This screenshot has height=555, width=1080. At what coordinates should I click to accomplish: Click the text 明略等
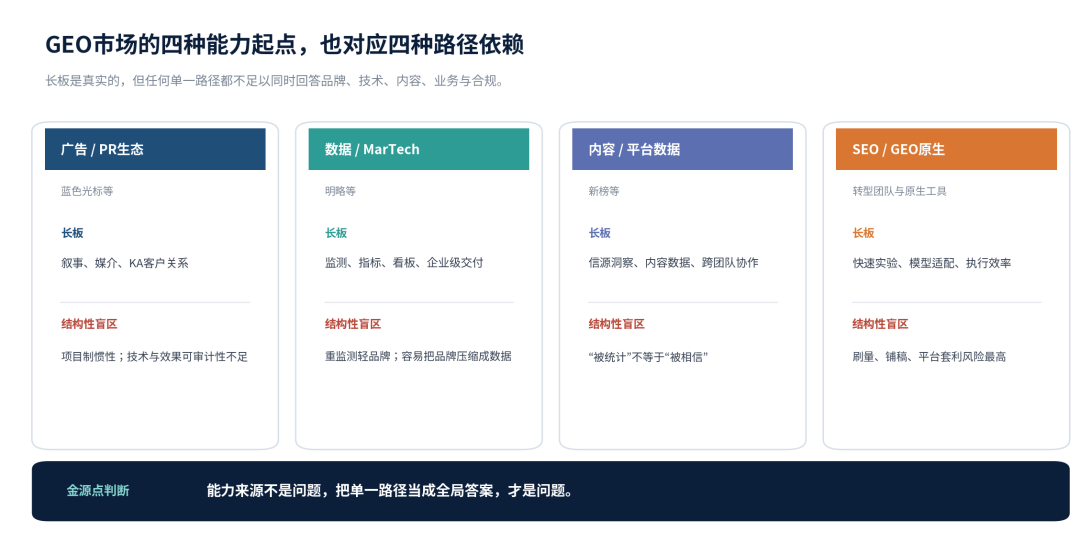click(x=340, y=191)
